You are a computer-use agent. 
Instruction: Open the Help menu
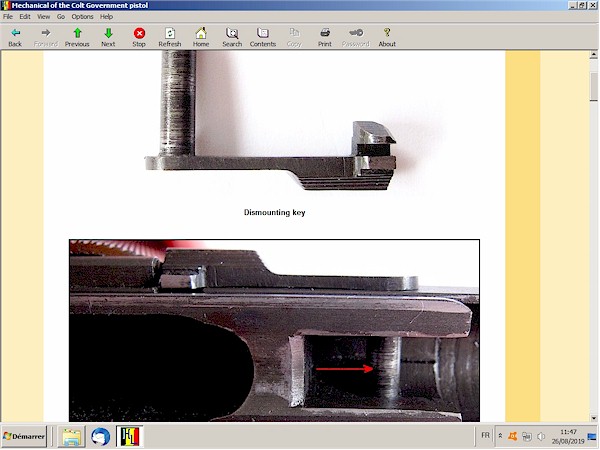click(106, 16)
